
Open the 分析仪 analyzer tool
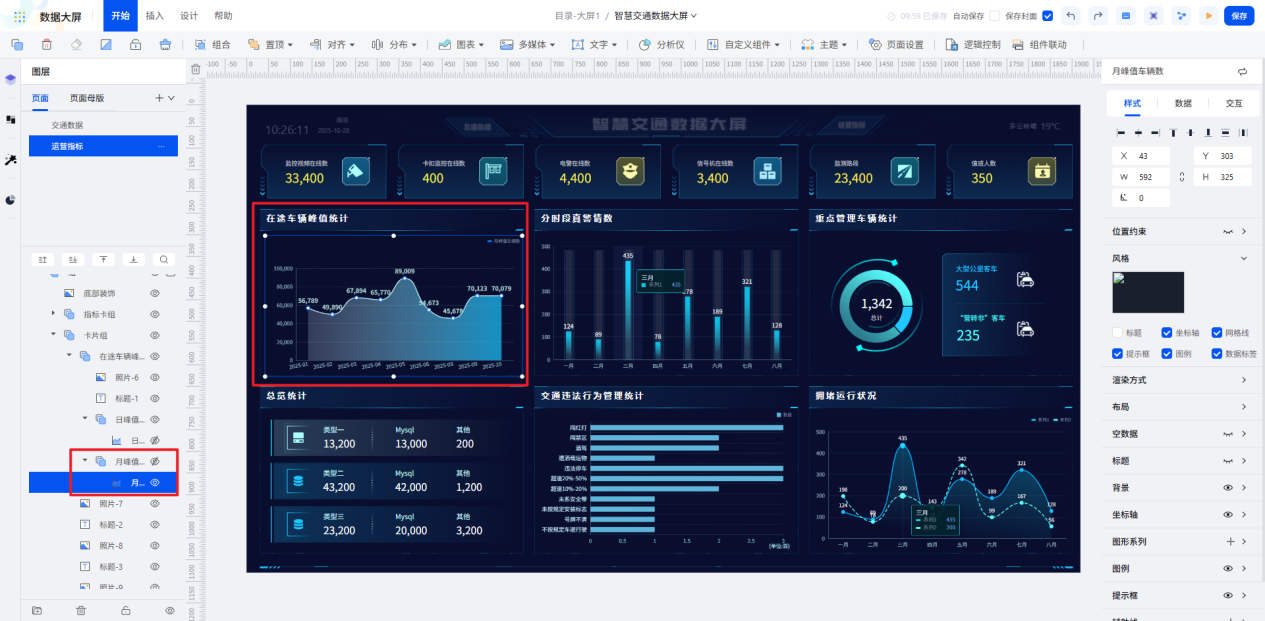[x=662, y=44]
